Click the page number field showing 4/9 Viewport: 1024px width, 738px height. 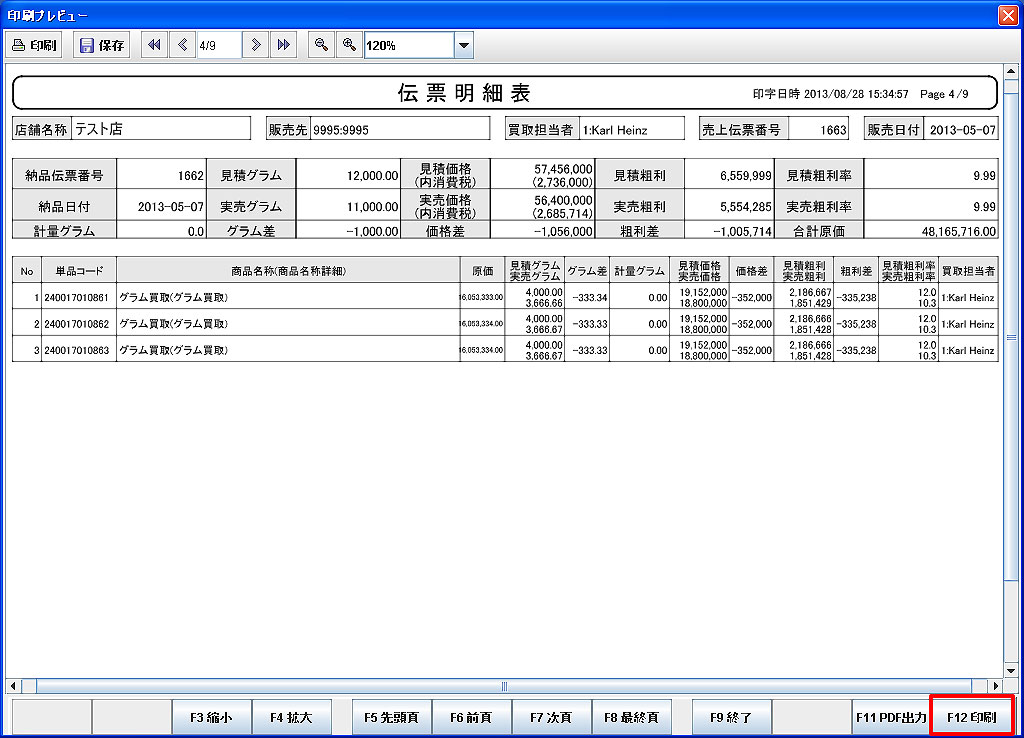click(219, 45)
